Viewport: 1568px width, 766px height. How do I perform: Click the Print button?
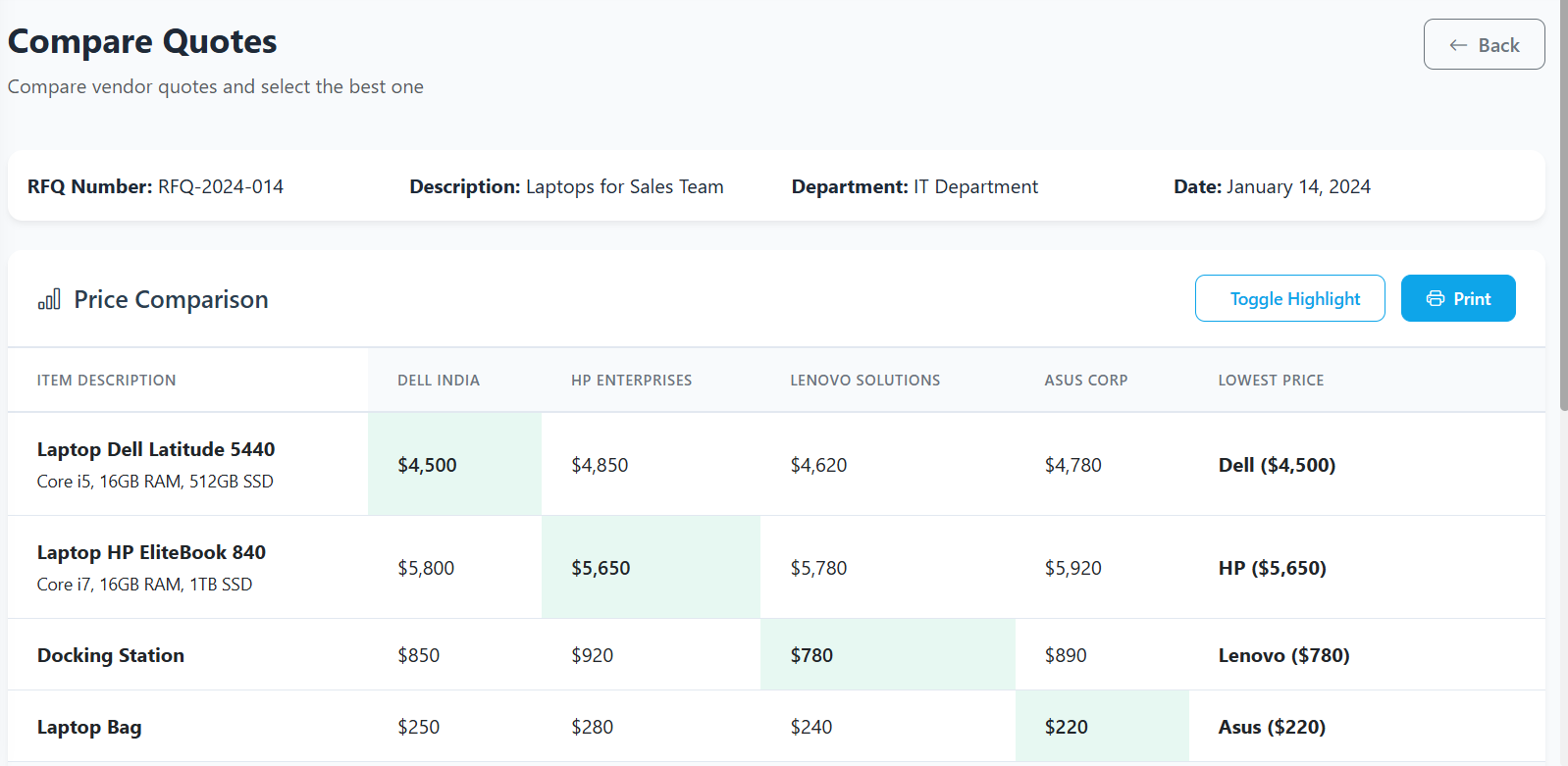point(1458,298)
